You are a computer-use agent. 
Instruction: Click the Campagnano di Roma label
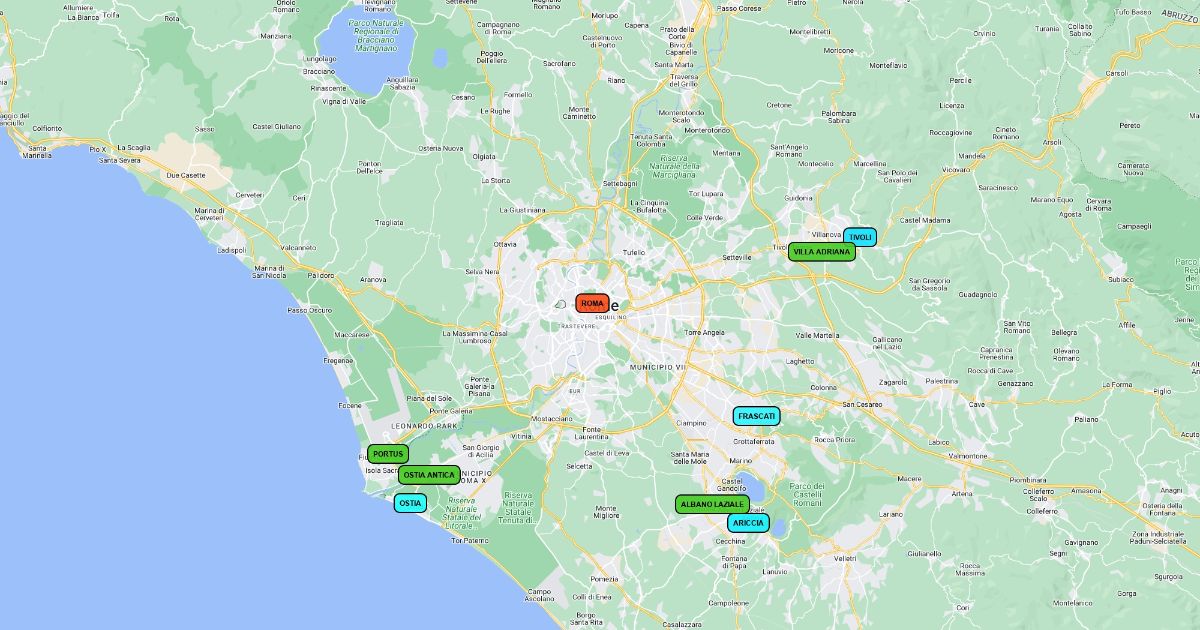pos(498,28)
